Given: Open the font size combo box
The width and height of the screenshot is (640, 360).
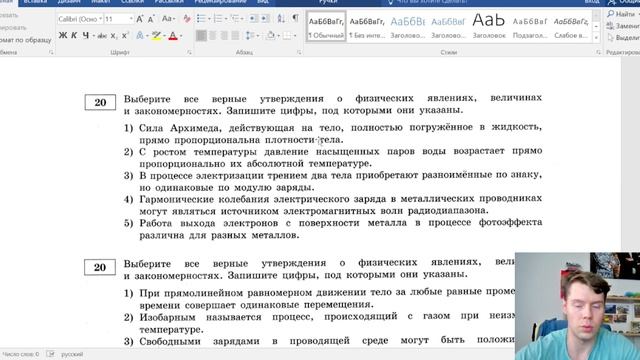Looking at the screenshot, I should (x=119, y=19).
